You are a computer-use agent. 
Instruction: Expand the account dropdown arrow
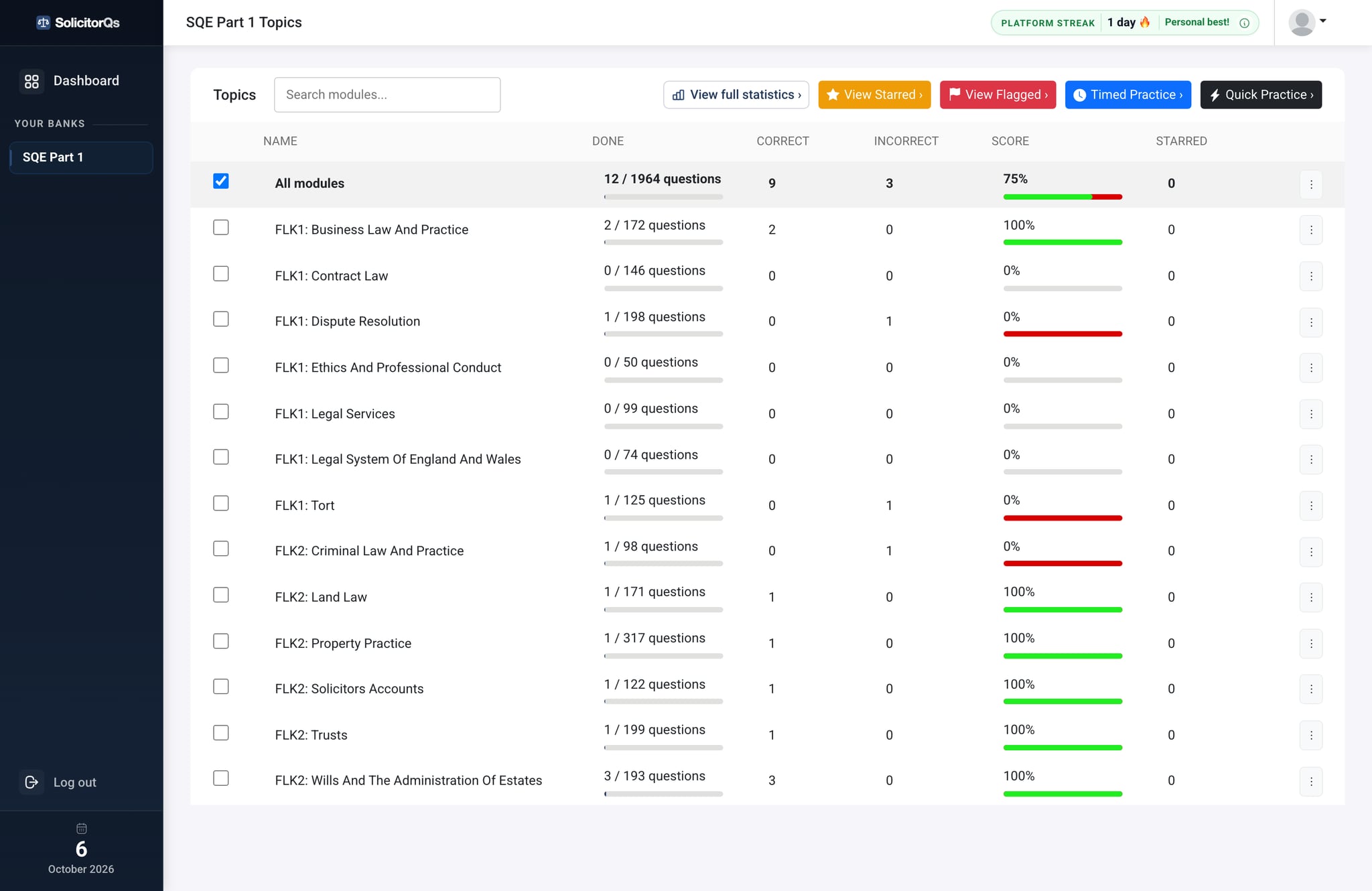(1323, 21)
